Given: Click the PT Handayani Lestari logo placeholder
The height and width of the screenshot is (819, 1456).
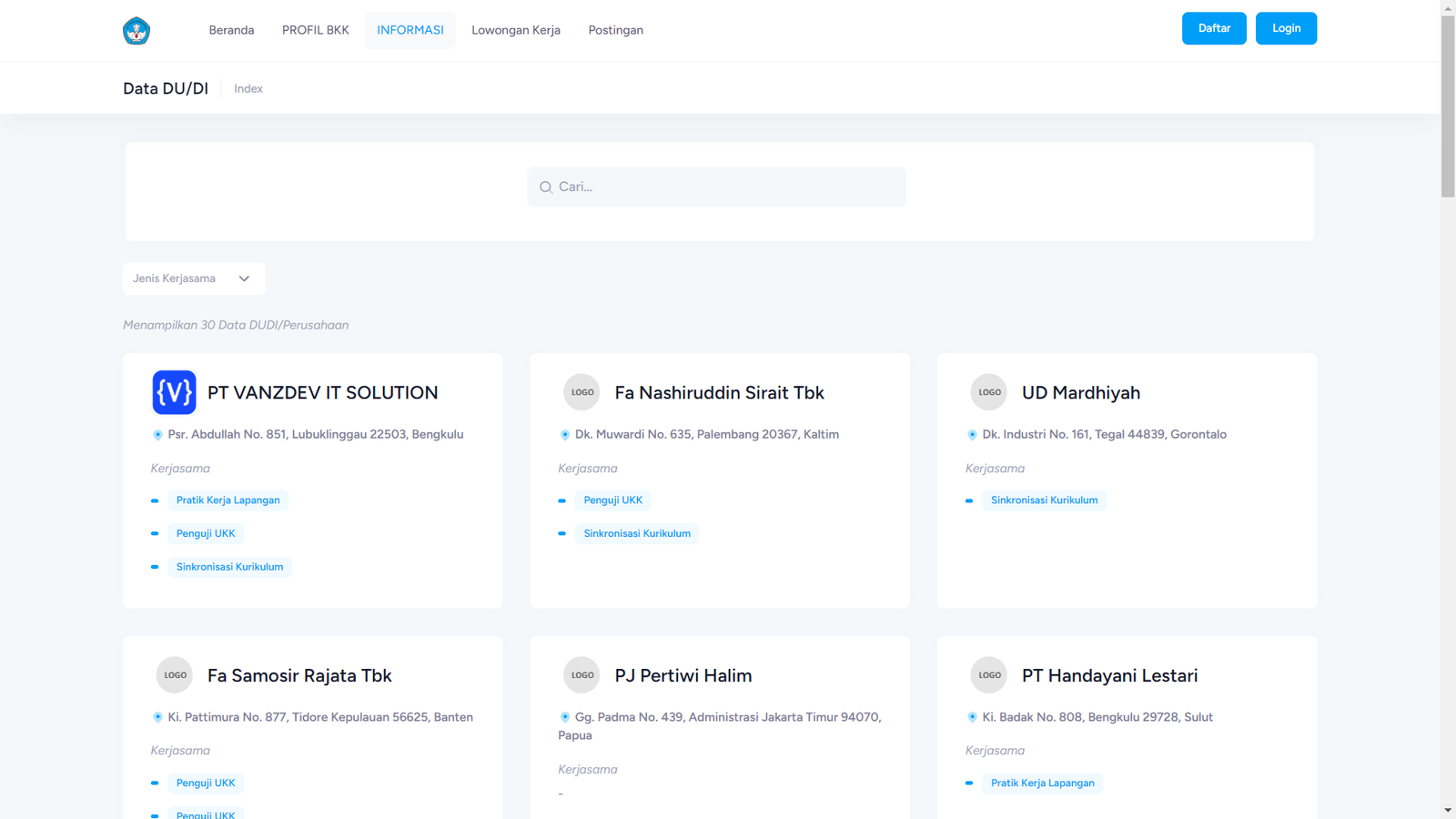Looking at the screenshot, I should click(988, 675).
